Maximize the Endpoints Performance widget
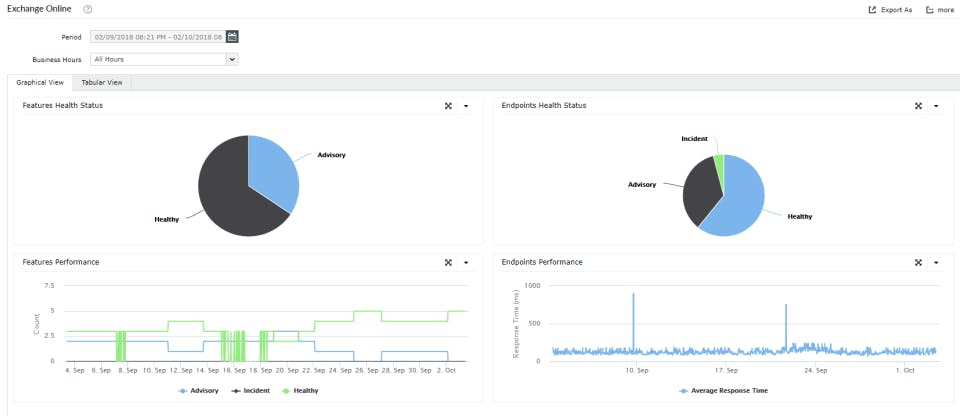Screen dimensions: 960x416 [918, 262]
